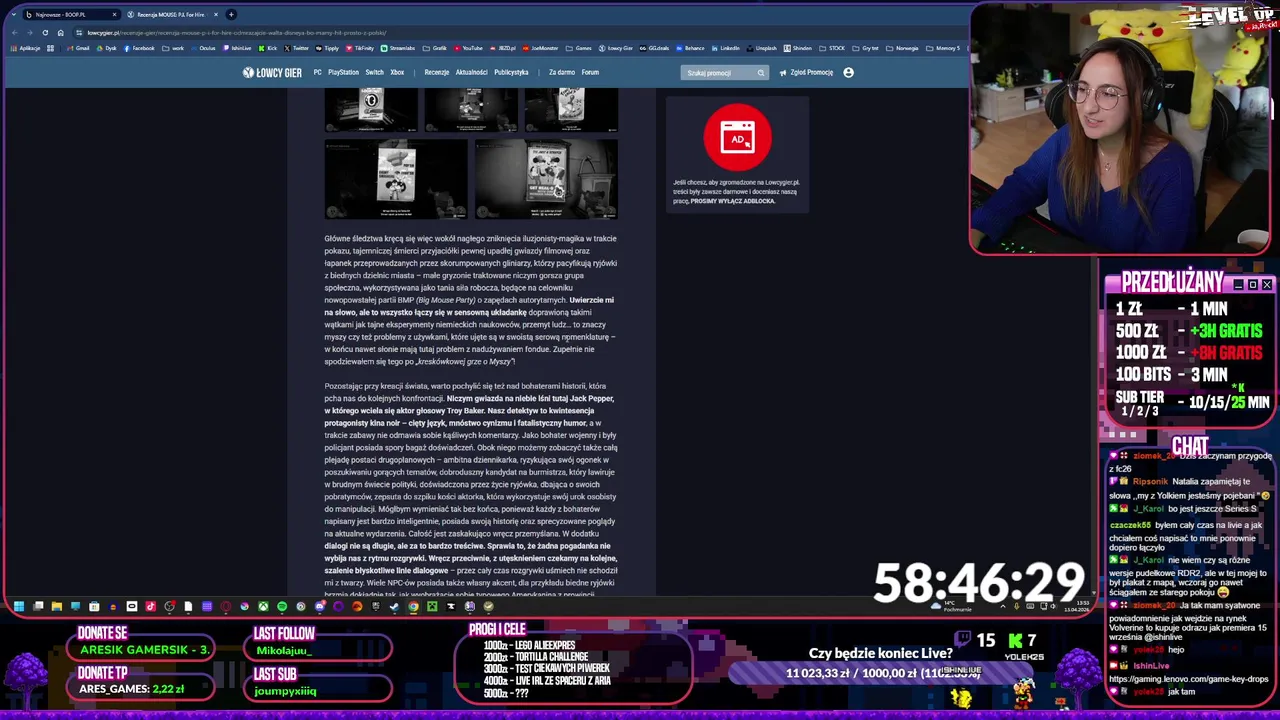Open the Facebook bookmark

[139, 48]
